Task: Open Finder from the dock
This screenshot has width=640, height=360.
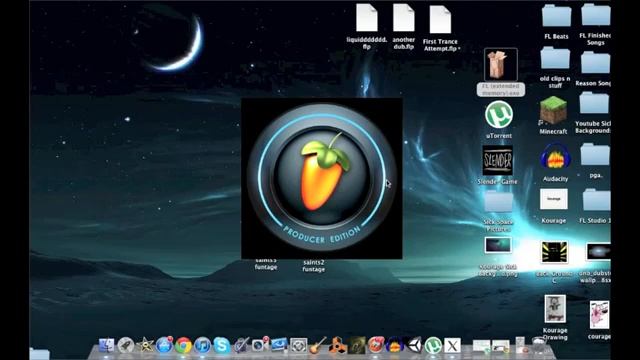Action: 107,345
